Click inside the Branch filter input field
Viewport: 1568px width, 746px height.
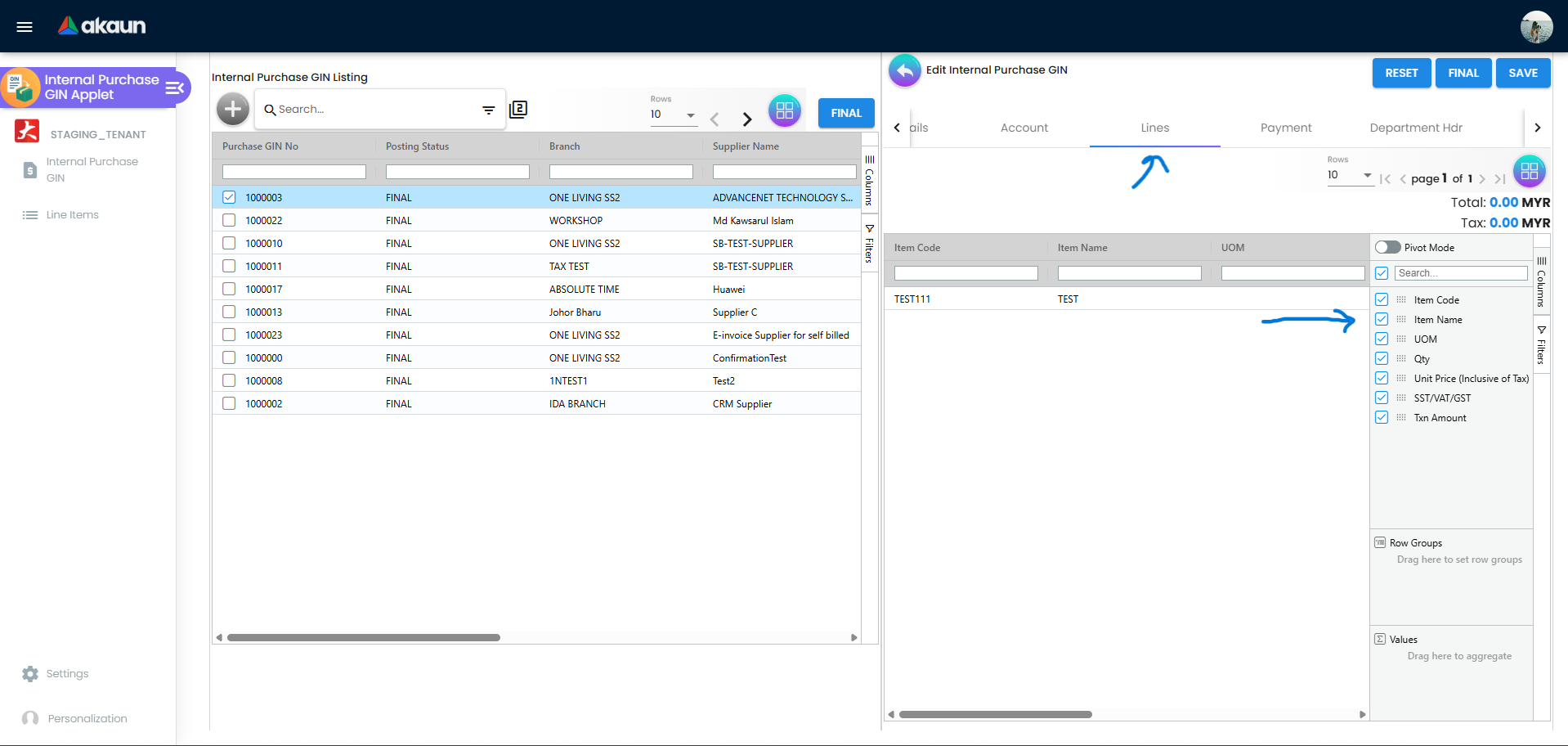tap(620, 172)
